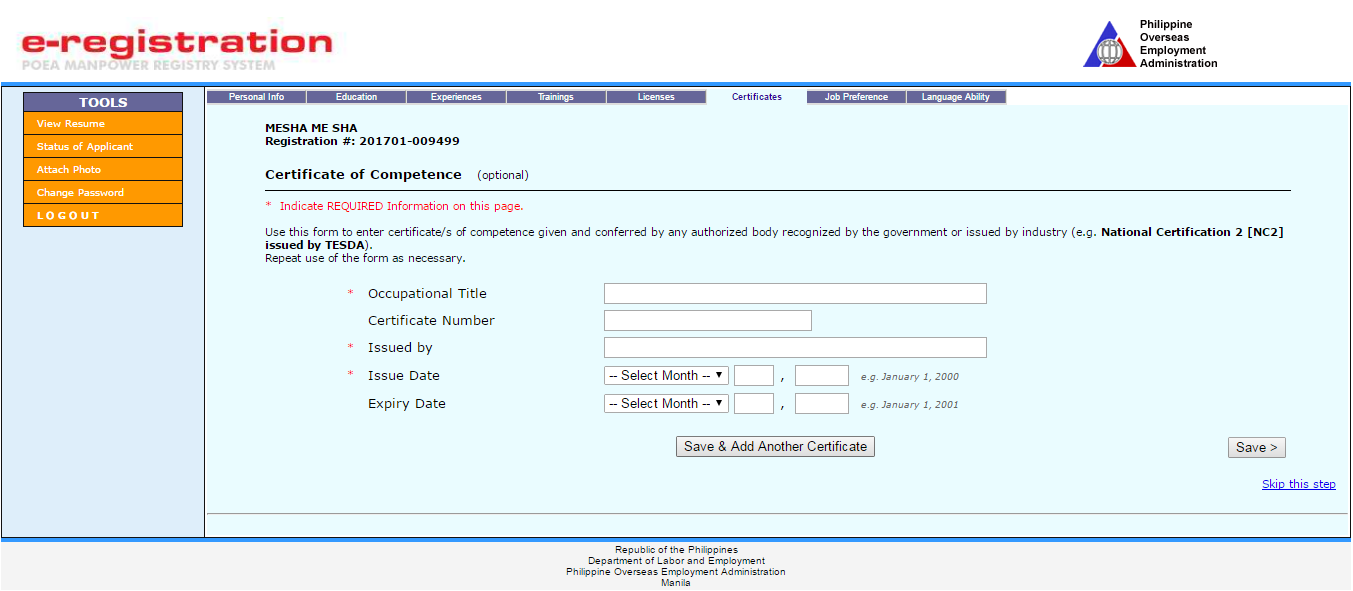Click LOGOUT in the Tools sidebar

click(102, 215)
